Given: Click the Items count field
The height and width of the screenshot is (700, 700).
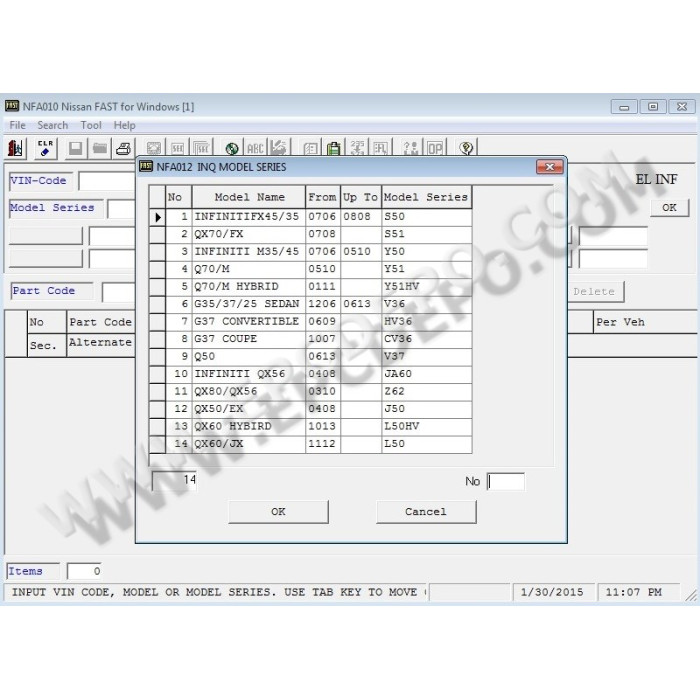Looking at the screenshot, I should tap(84, 571).
